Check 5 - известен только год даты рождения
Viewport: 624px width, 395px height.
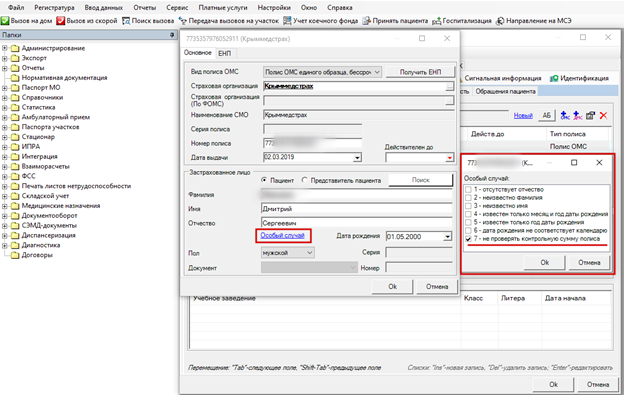click(468, 222)
